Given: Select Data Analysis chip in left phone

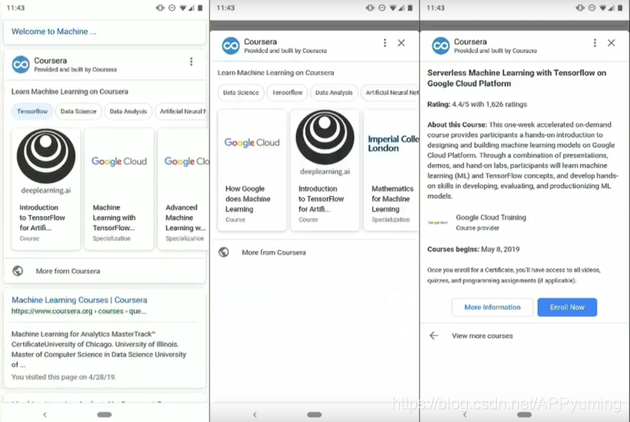Looking at the screenshot, I should point(128,111).
